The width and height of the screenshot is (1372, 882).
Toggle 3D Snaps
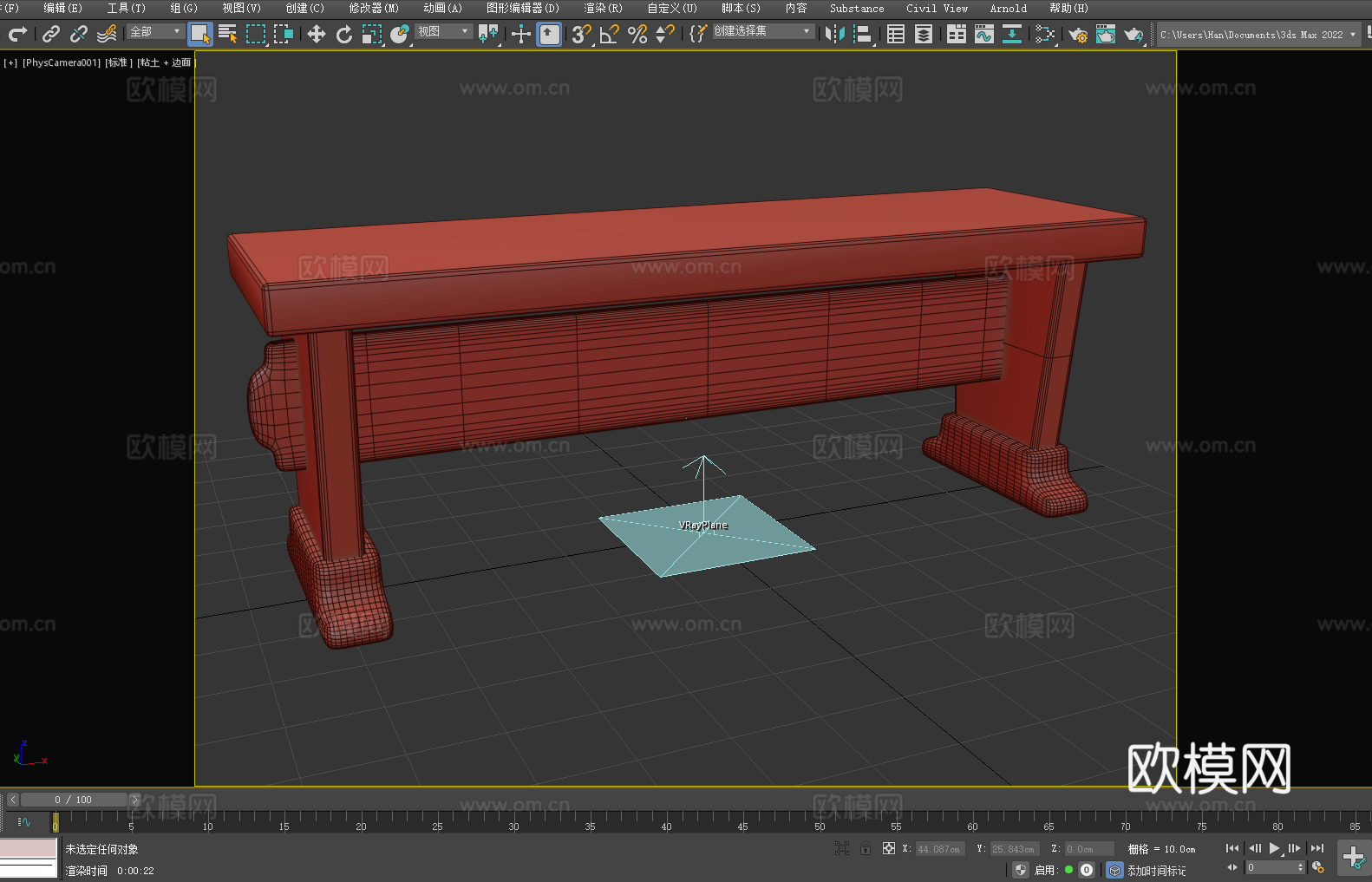tap(582, 34)
